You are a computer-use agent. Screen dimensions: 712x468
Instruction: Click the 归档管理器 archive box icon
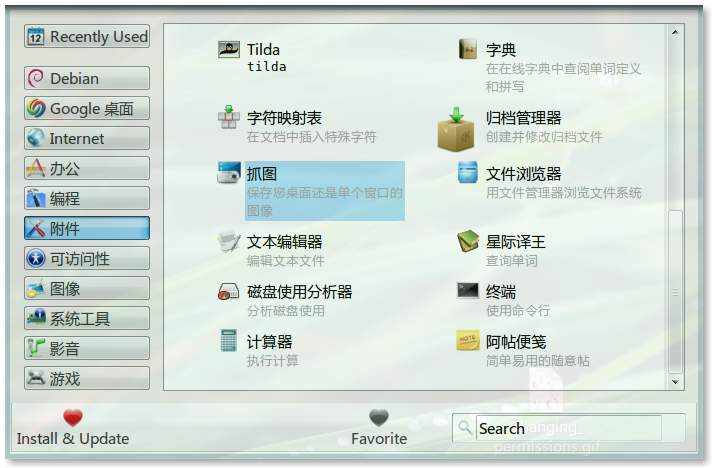(x=456, y=129)
